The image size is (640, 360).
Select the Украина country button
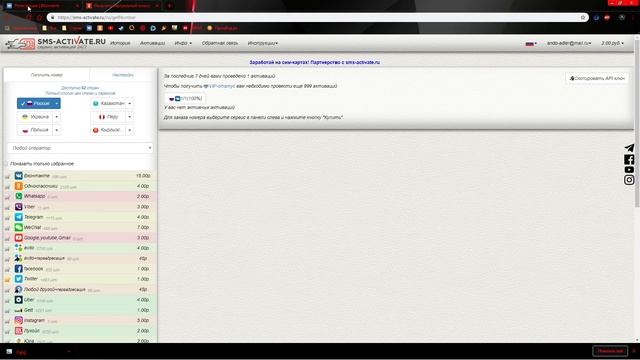click(35, 117)
